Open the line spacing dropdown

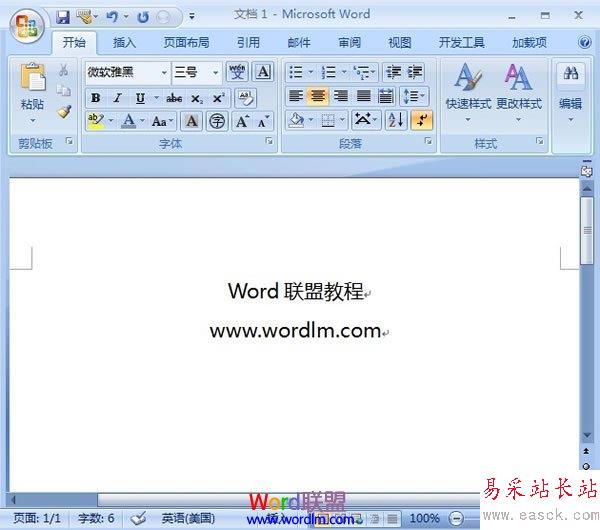pos(414,96)
